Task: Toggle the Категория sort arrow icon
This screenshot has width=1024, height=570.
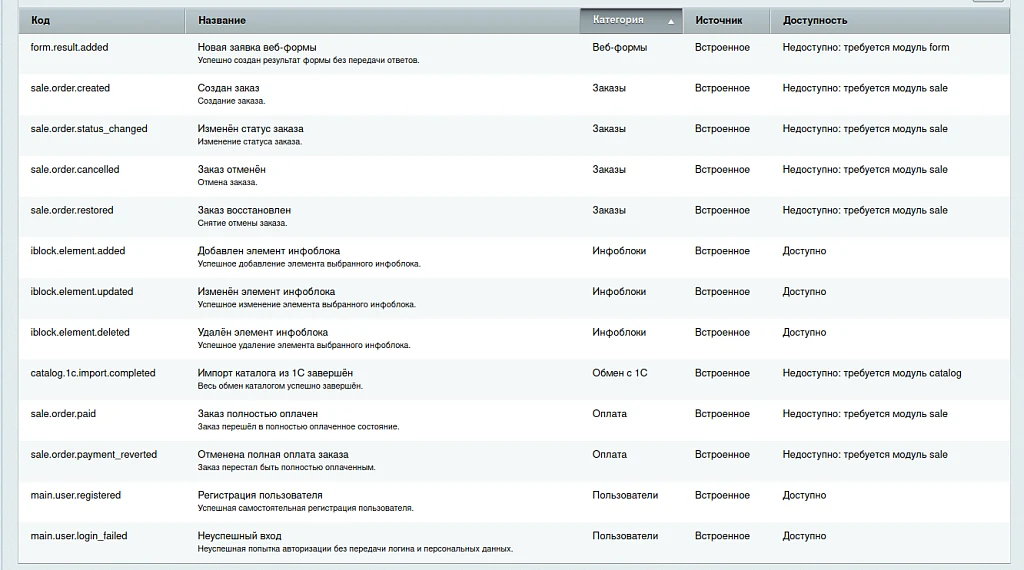Action: pyautogui.click(x=671, y=22)
